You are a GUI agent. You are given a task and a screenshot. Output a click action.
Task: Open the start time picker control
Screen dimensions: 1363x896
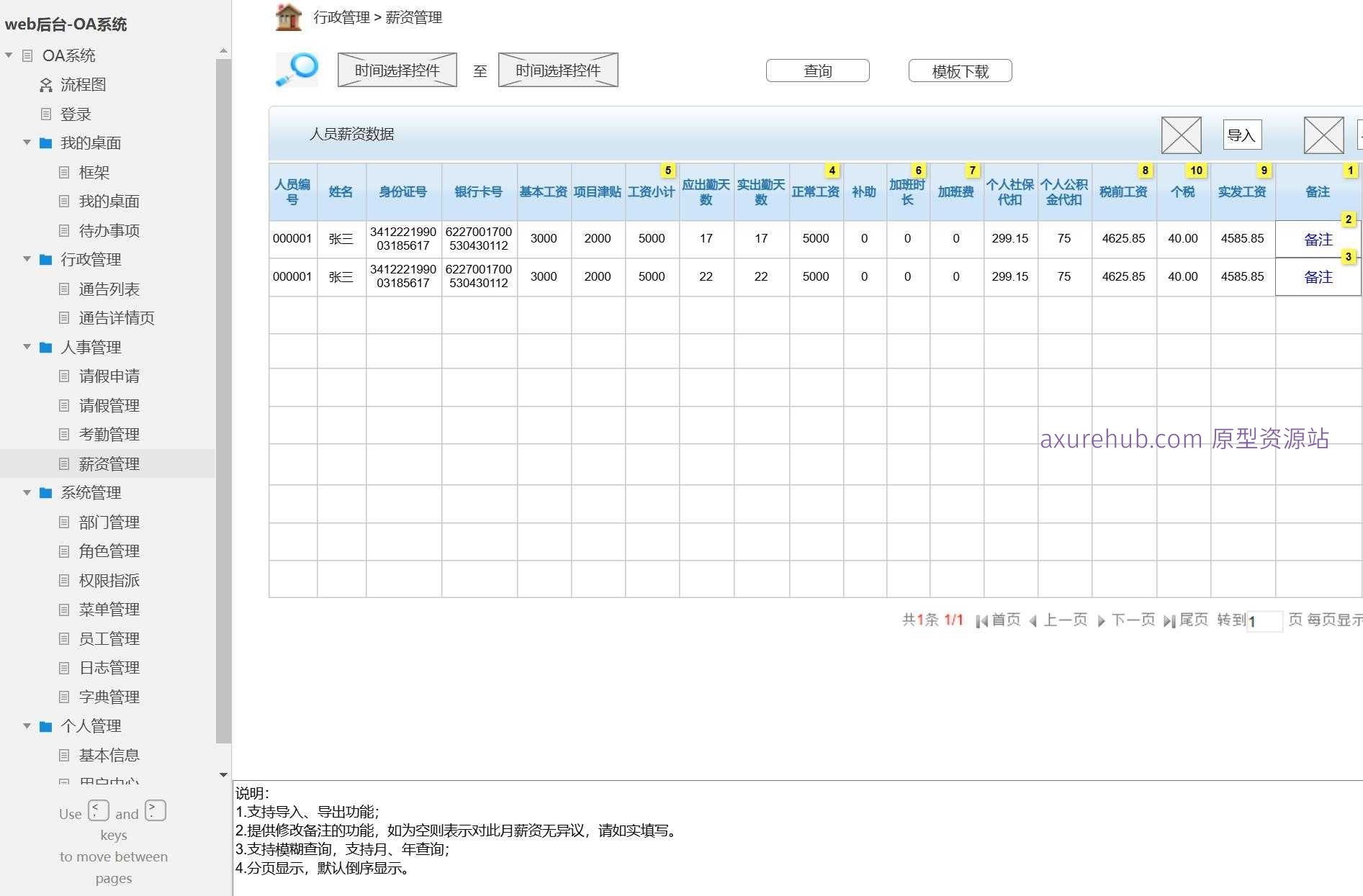(x=397, y=70)
